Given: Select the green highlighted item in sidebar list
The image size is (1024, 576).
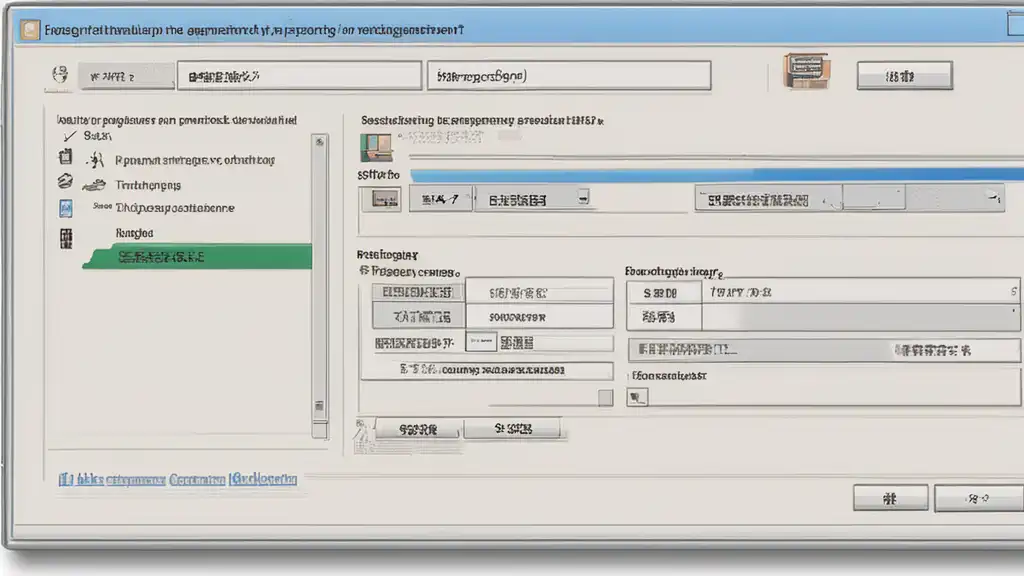Looking at the screenshot, I should coord(197,257).
